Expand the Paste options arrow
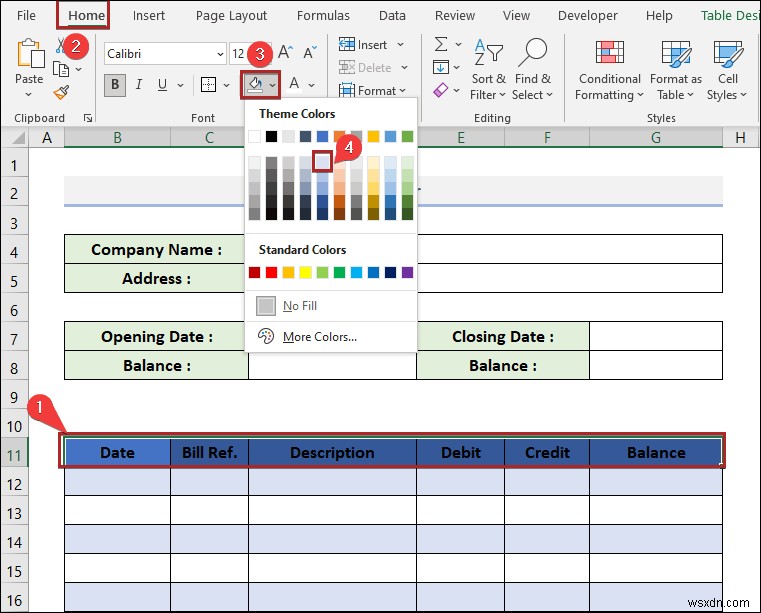 click(28, 94)
